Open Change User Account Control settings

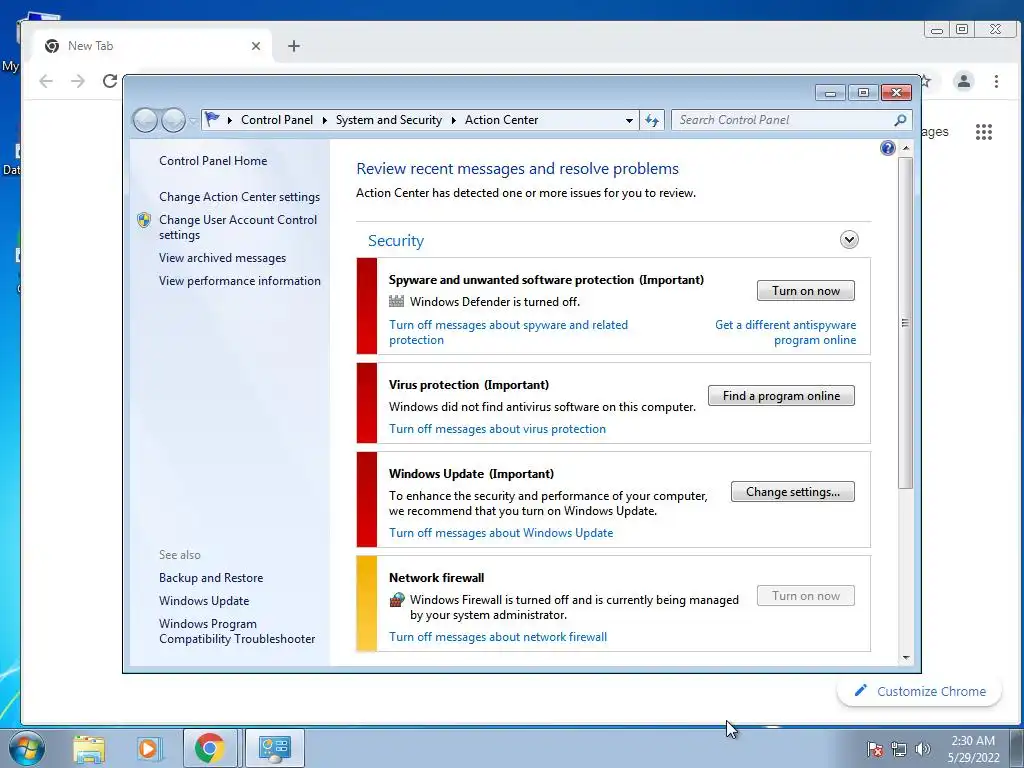[x=238, y=227]
